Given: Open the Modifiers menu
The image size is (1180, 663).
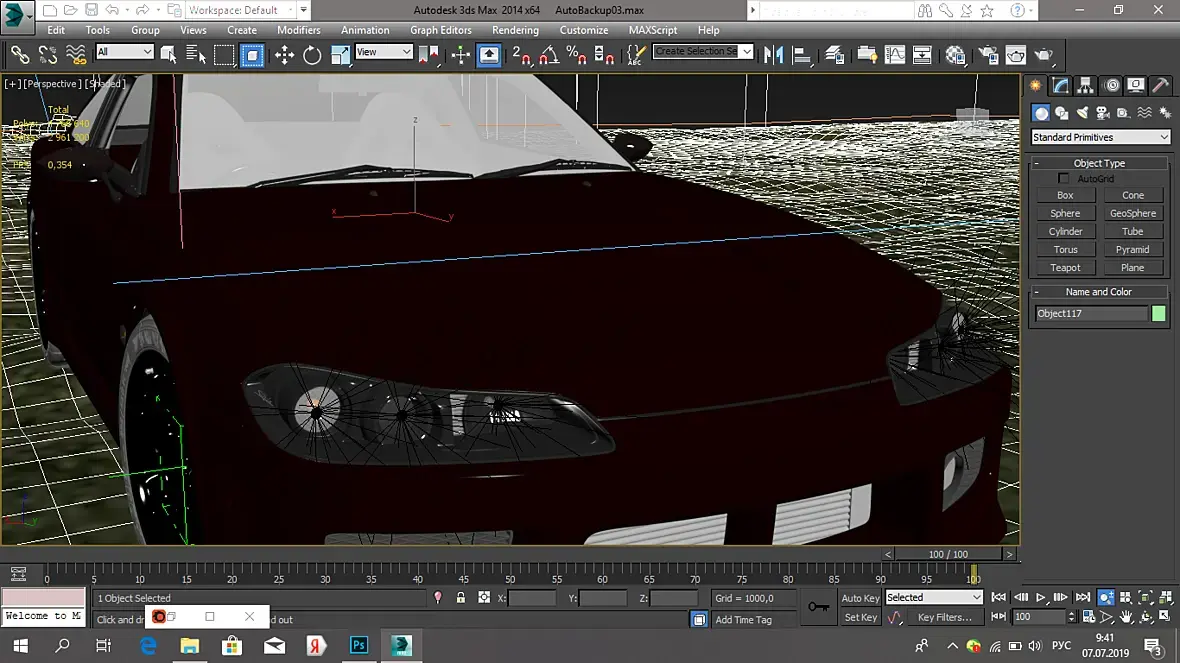Looking at the screenshot, I should click(x=298, y=30).
